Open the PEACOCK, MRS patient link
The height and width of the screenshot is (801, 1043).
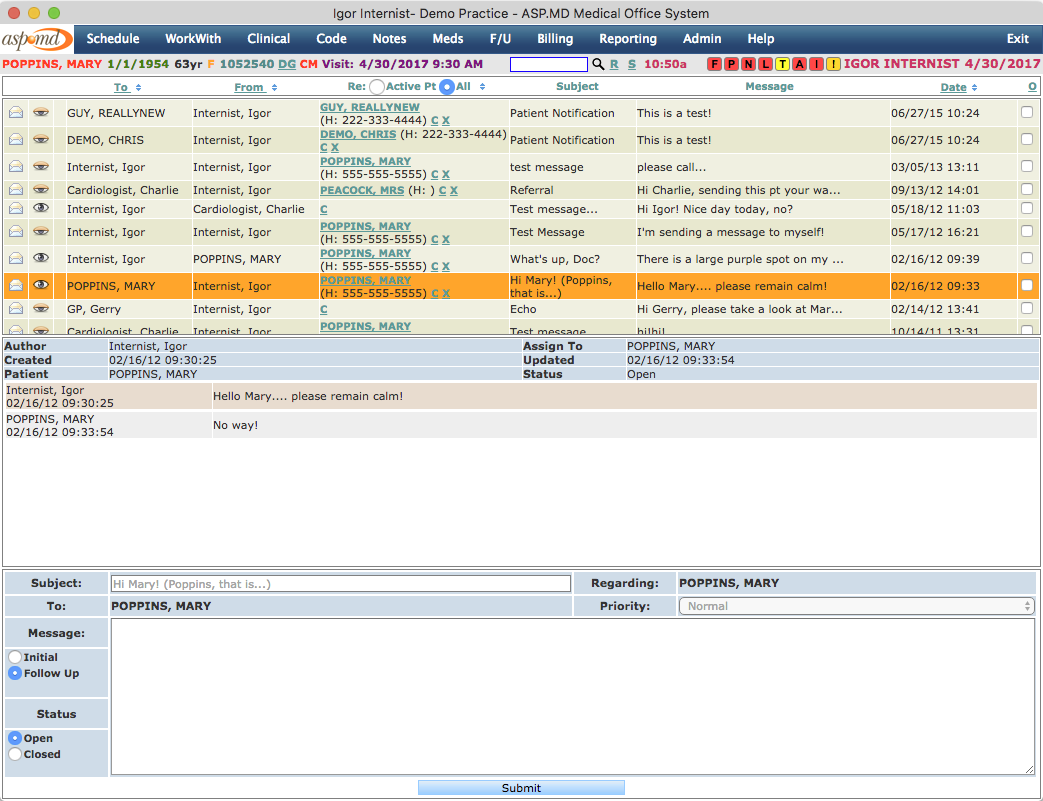[x=362, y=190]
